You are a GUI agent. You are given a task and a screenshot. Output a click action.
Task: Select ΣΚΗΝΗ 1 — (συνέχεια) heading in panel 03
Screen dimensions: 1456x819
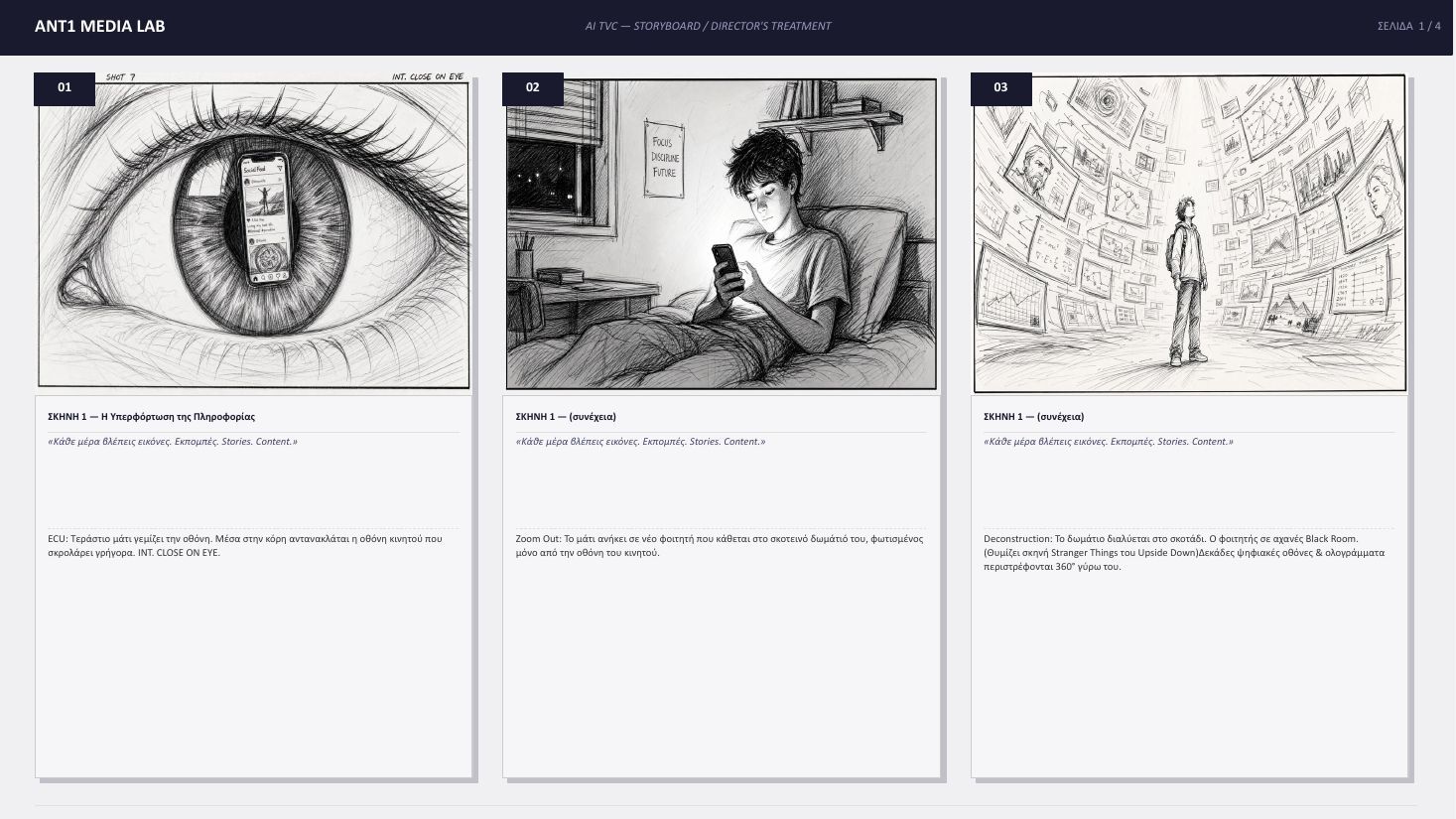(1033, 417)
